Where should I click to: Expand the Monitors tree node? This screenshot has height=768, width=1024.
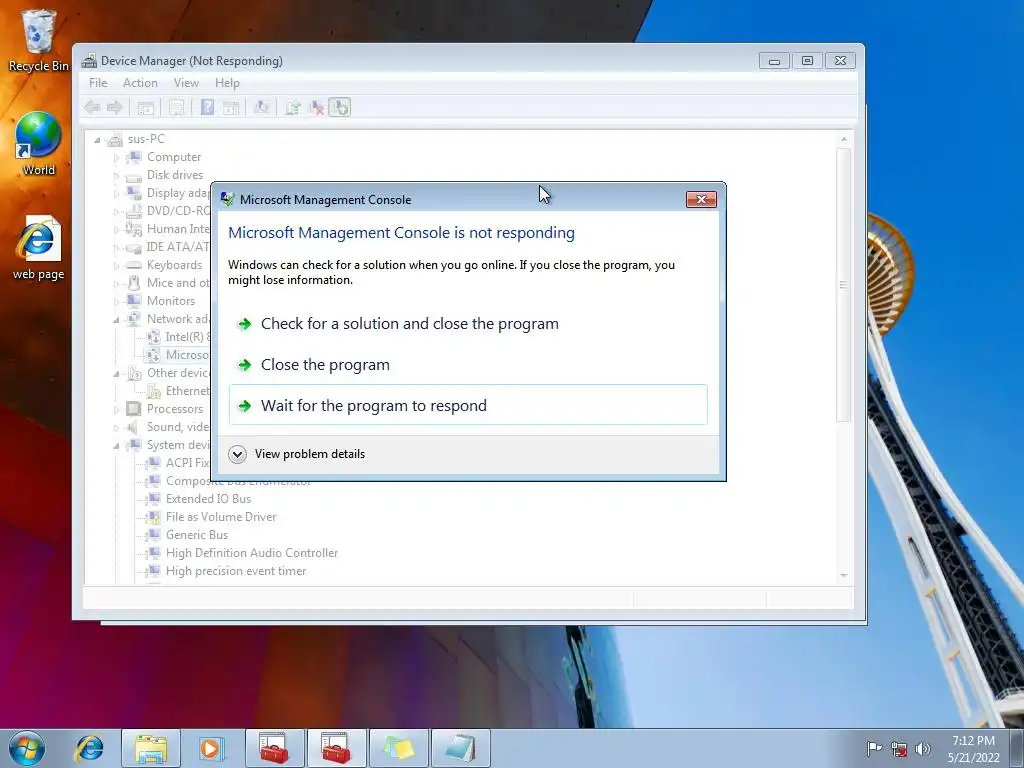pyautogui.click(x=116, y=302)
